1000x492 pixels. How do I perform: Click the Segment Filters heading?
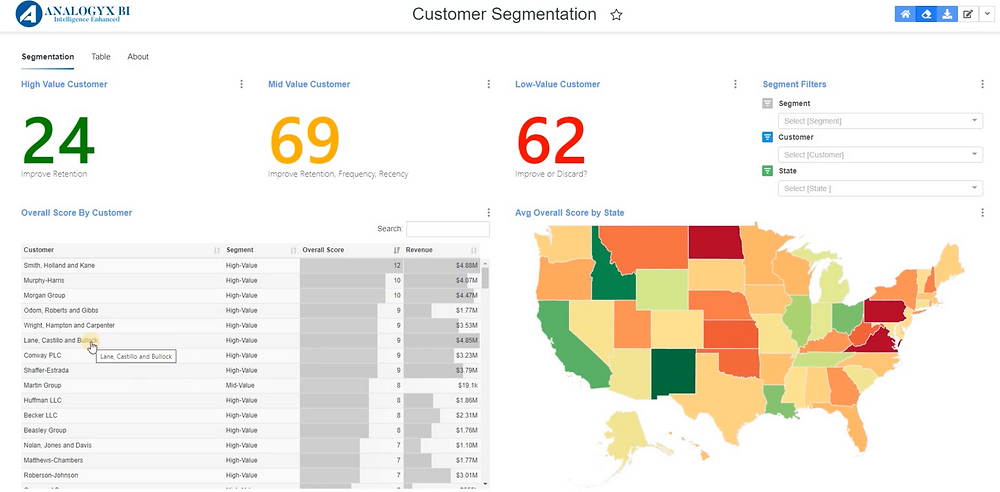[795, 84]
